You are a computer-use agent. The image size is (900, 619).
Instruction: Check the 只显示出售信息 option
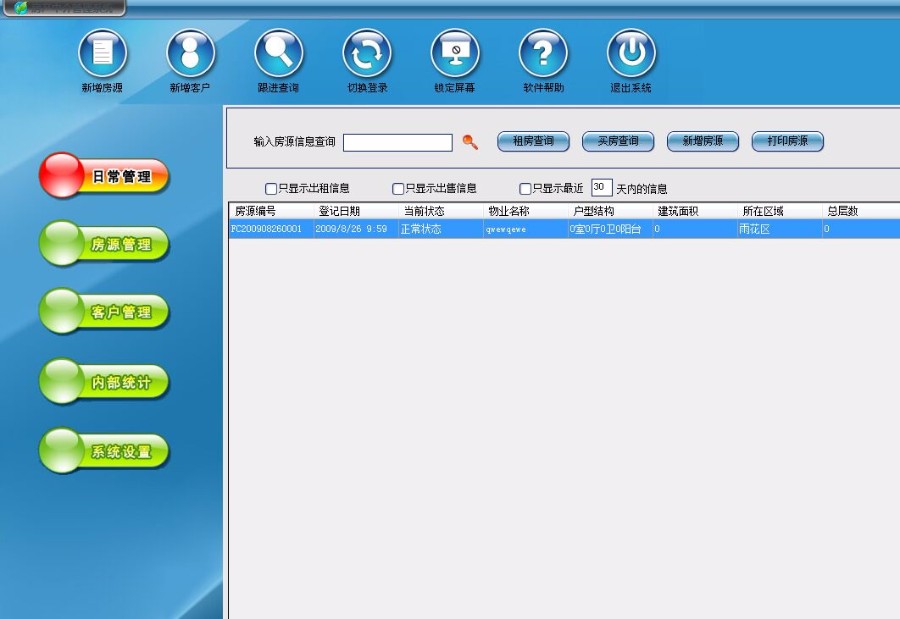click(398, 188)
